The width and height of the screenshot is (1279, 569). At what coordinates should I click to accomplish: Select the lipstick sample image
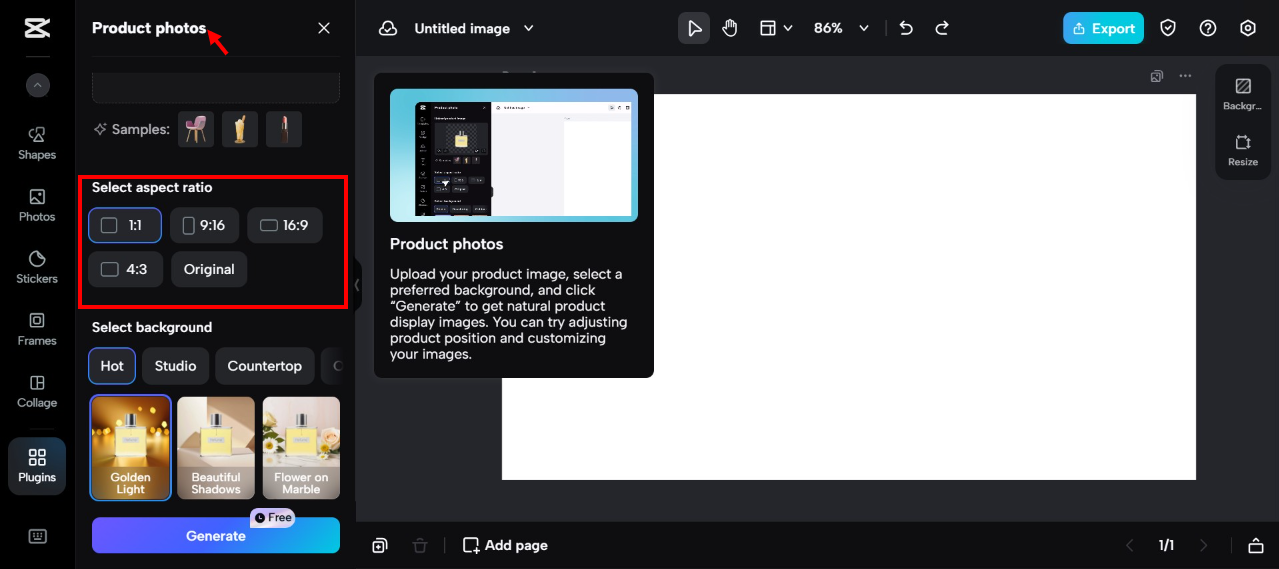pos(284,129)
